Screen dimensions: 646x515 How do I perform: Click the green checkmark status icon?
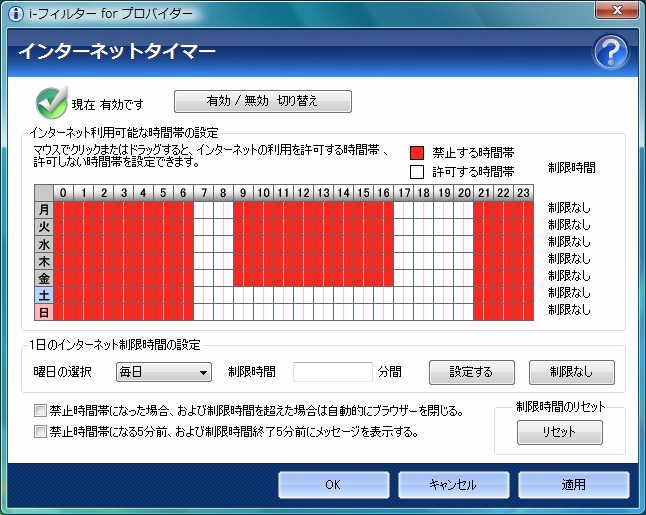[51, 103]
